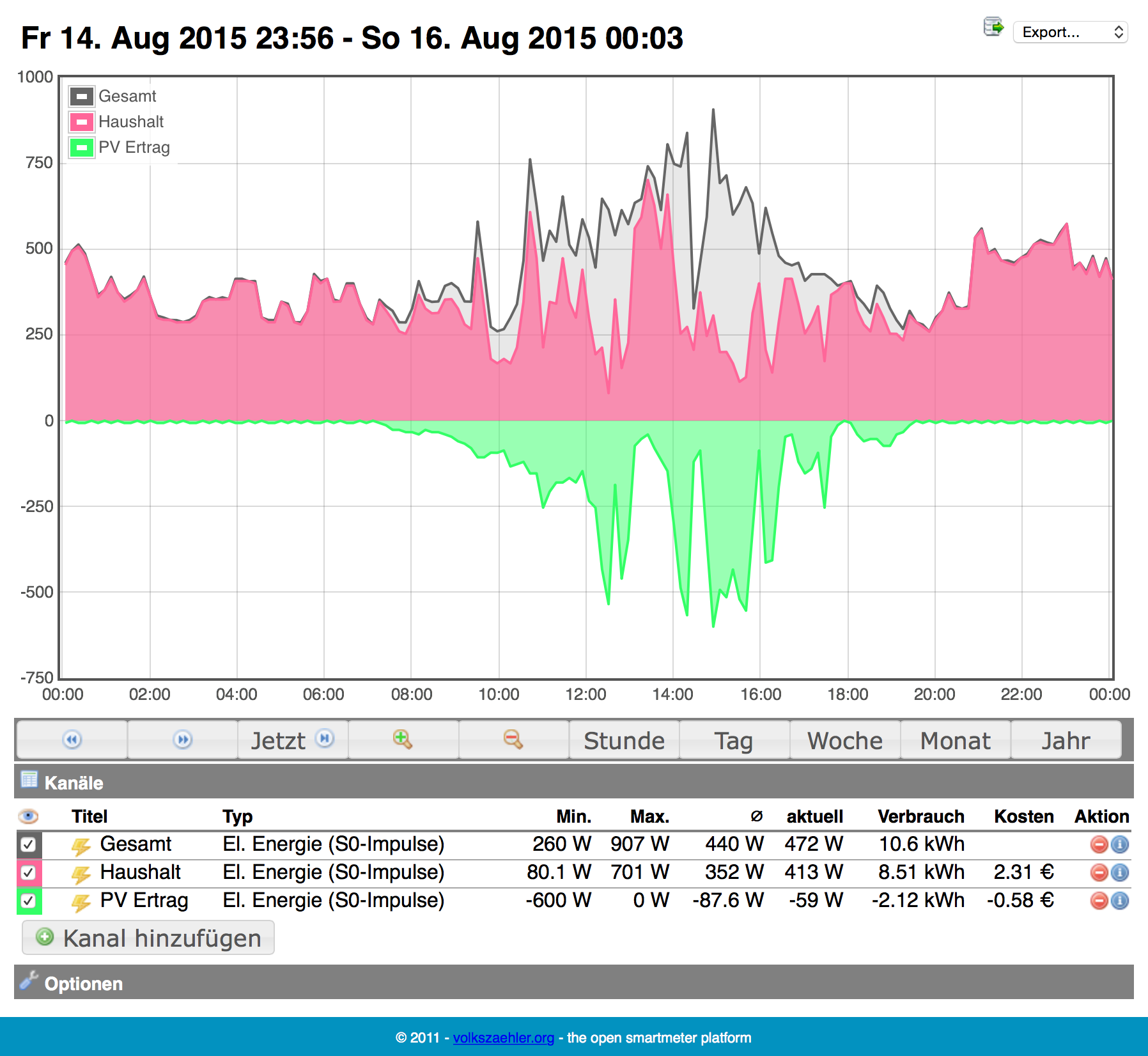Click the chart date range title

coord(352,38)
